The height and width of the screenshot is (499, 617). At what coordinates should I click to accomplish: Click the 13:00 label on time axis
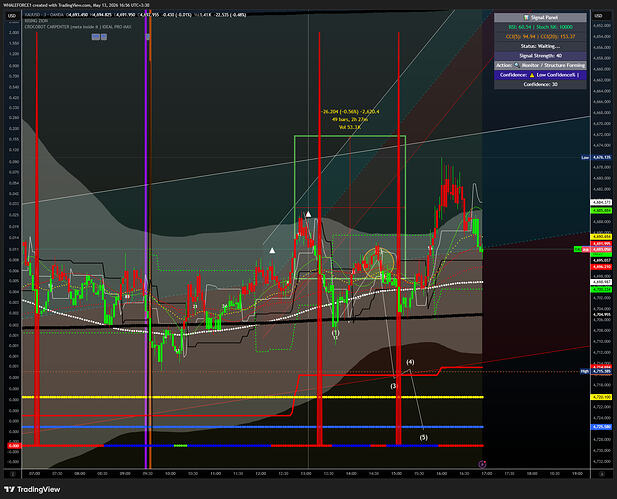(306, 473)
